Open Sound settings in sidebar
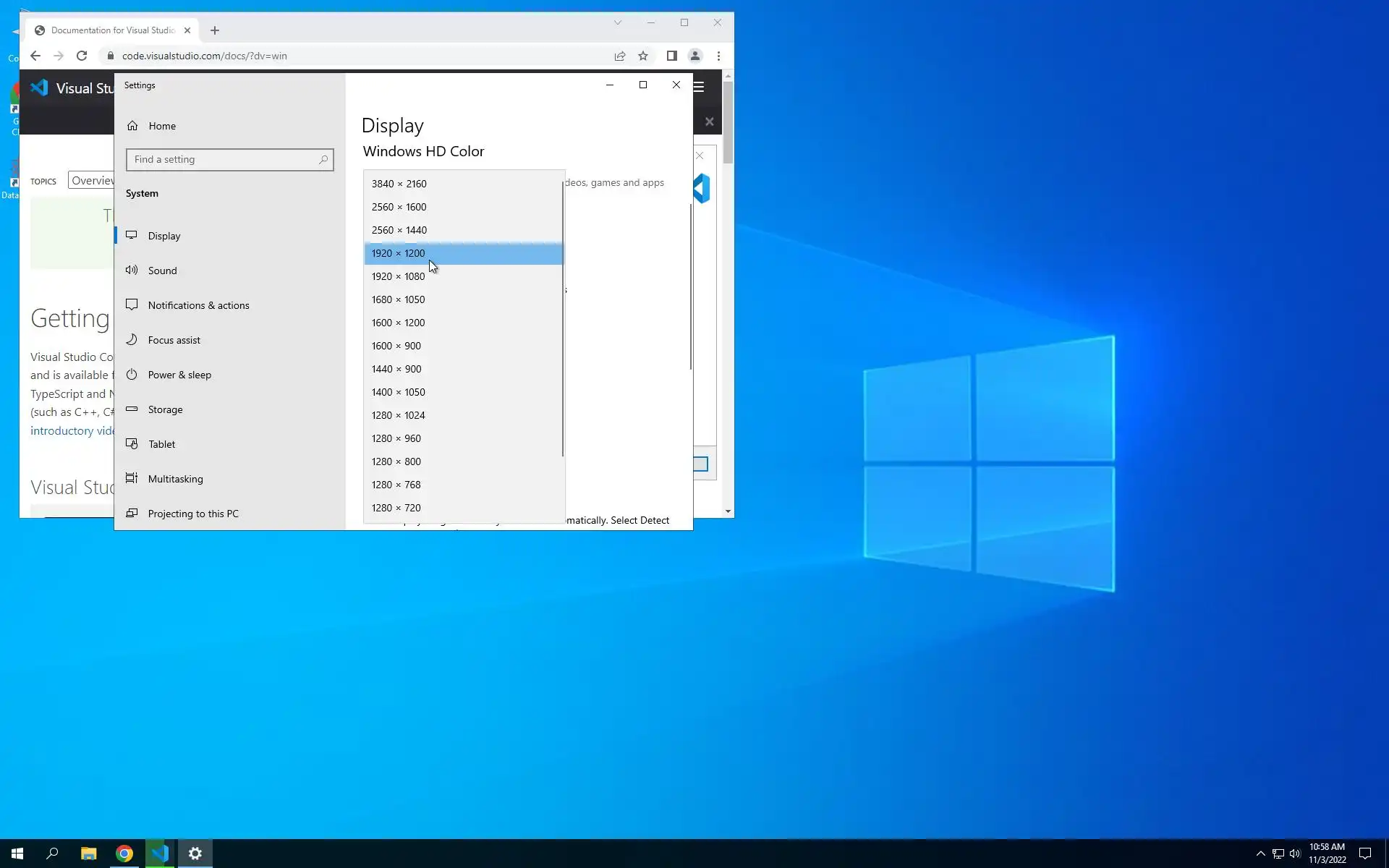 pyautogui.click(x=162, y=271)
